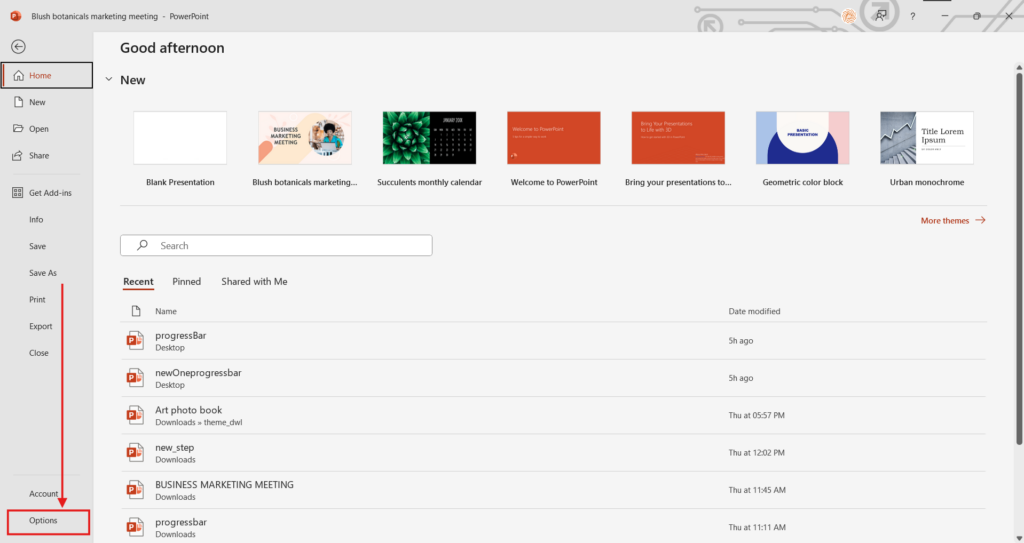Open the Export menu item

tap(41, 326)
